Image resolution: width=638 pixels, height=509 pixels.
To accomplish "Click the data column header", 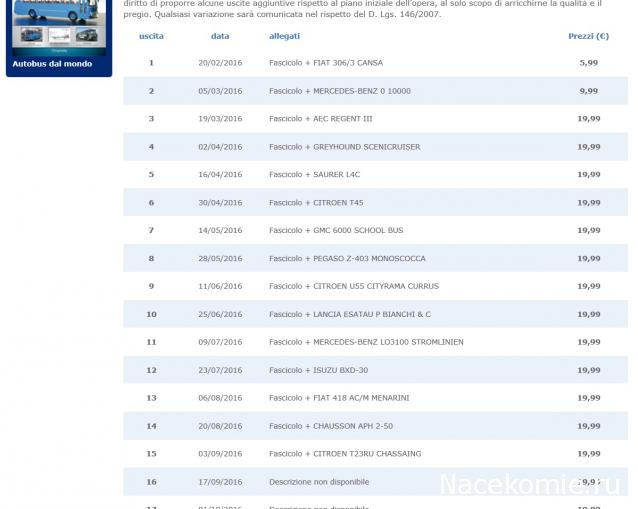I will tap(220, 36).
